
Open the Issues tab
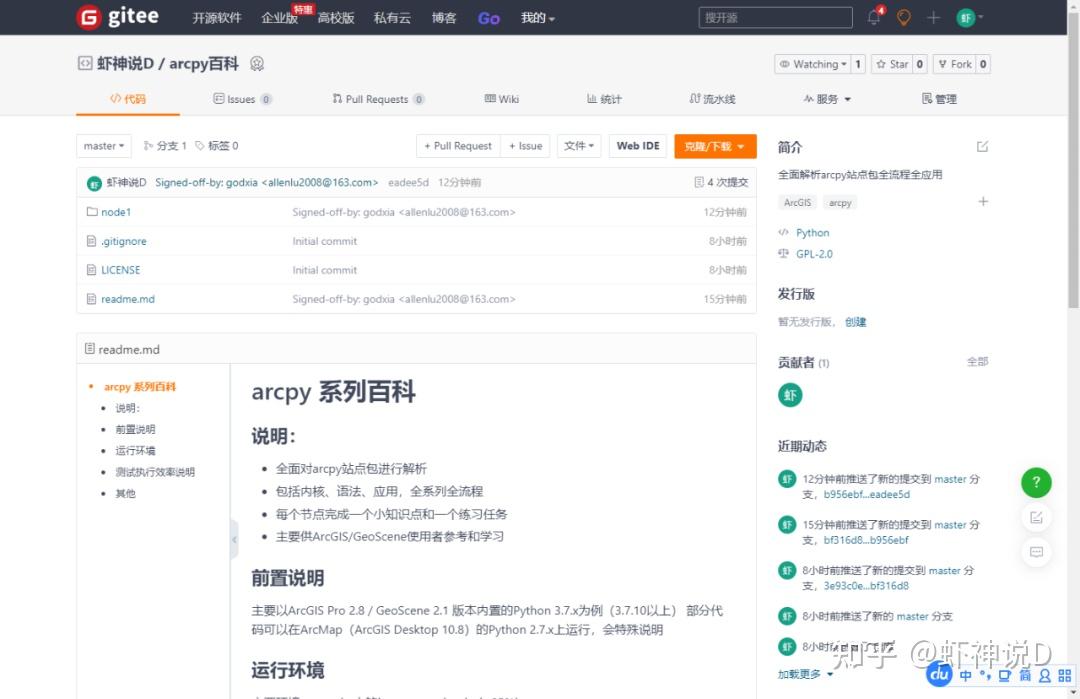point(242,99)
